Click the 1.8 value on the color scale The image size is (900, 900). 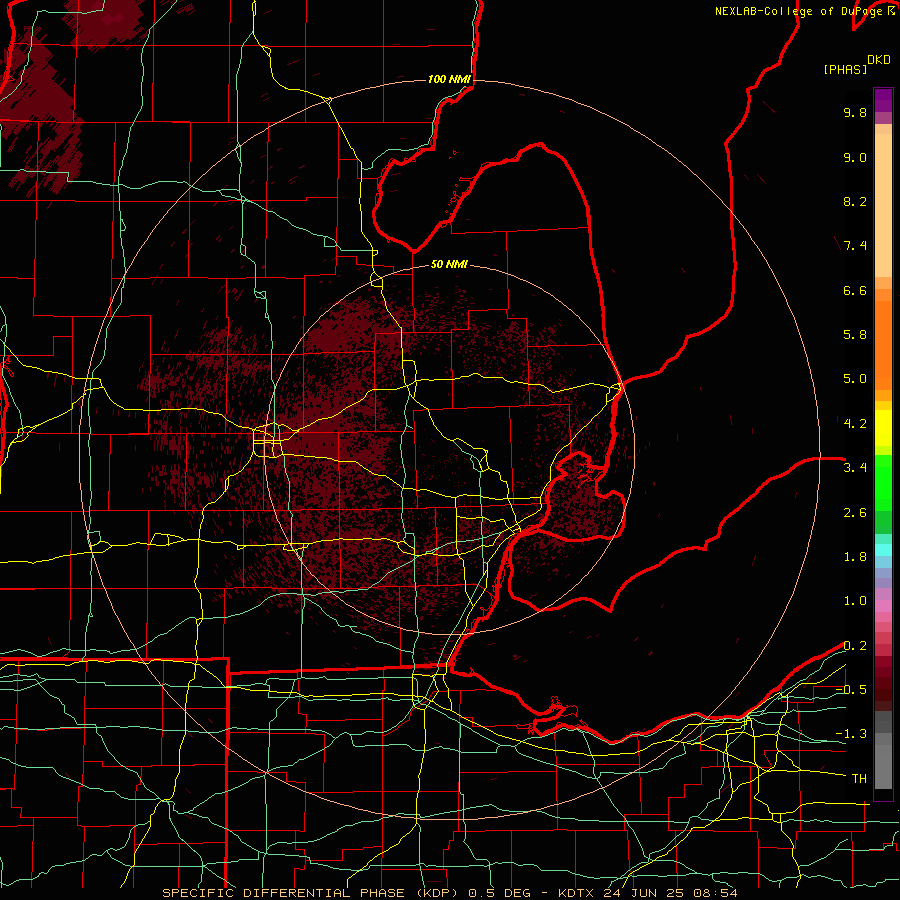[x=855, y=557]
